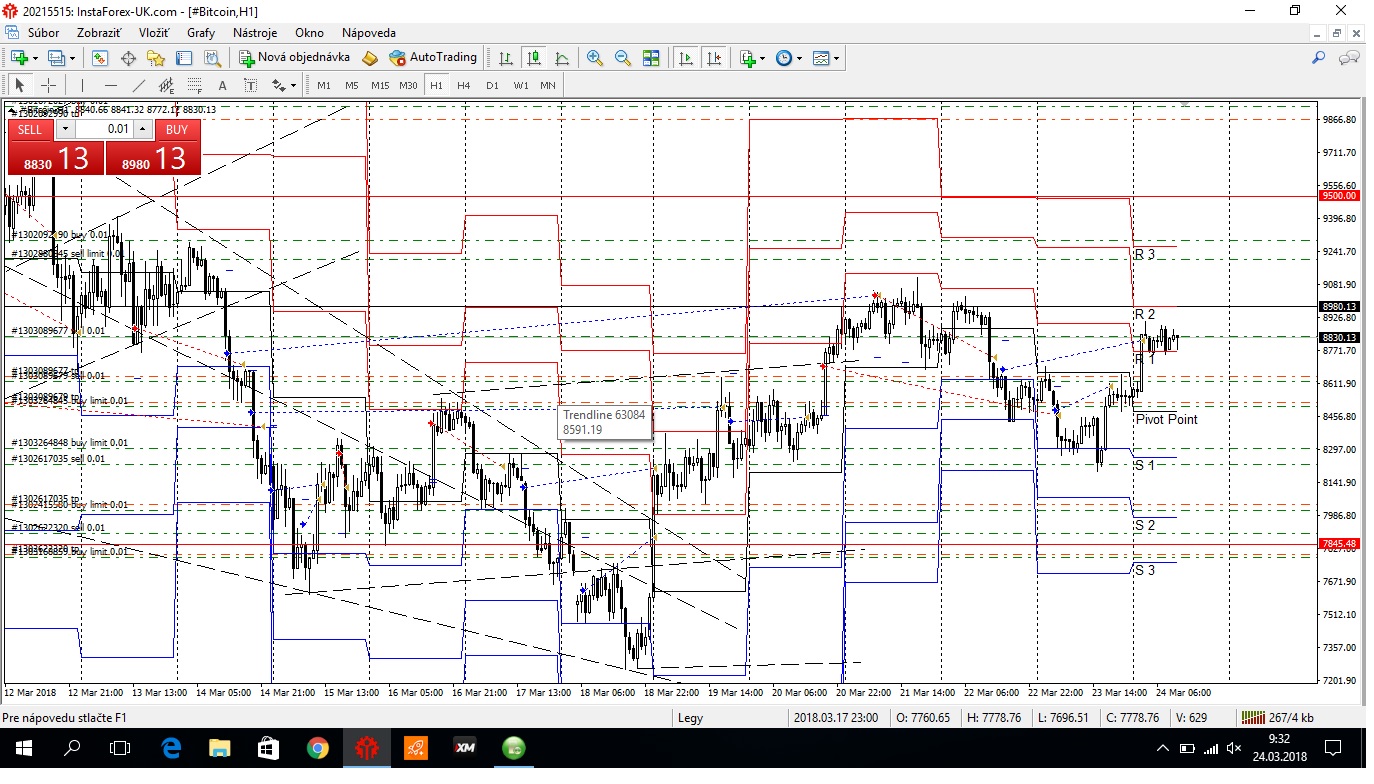Zoom out of the chart

(623, 58)
